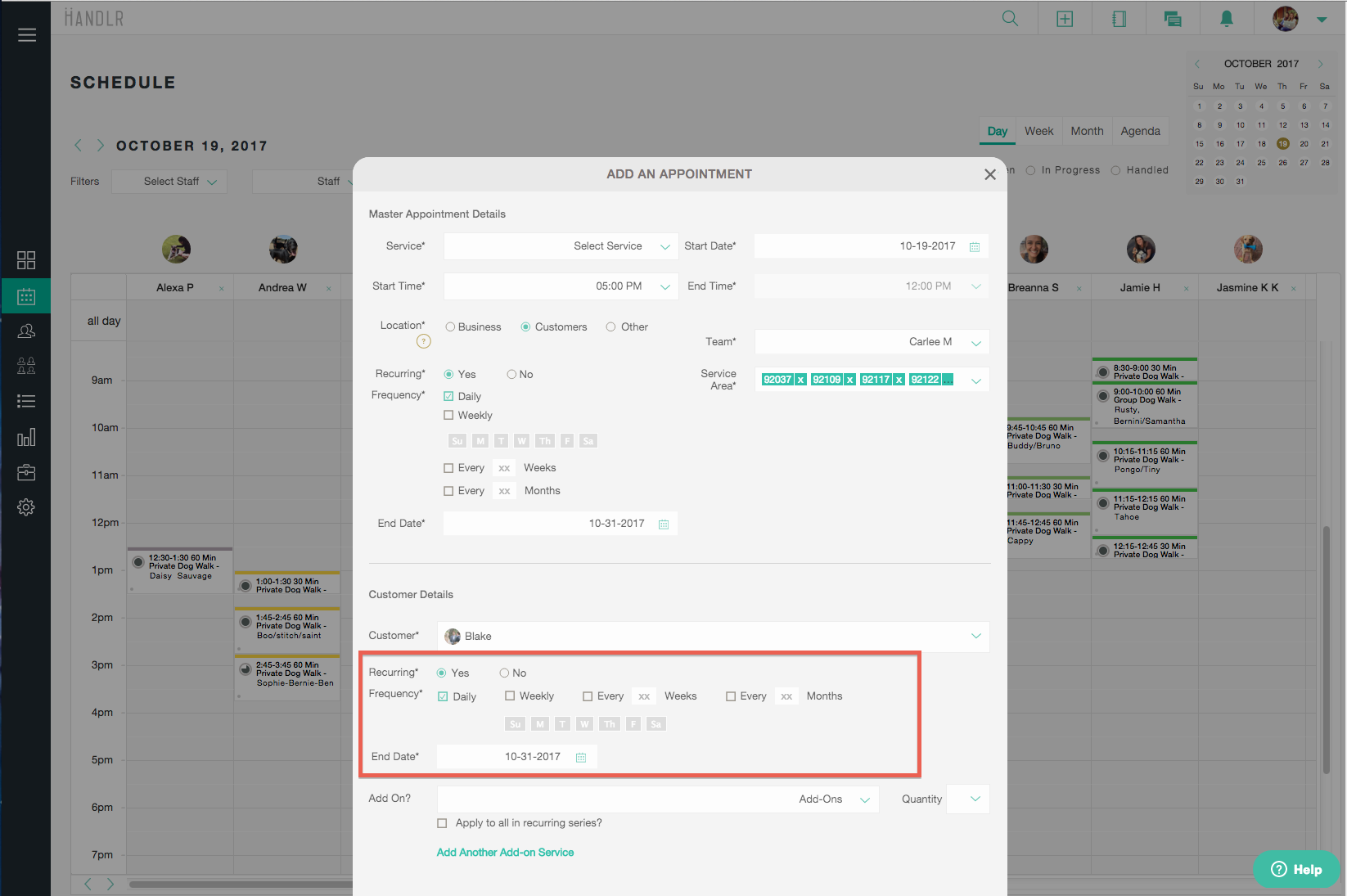Click the green Help button
The width and height of the screenshot is (1347, 896).
pos(1295,870)
